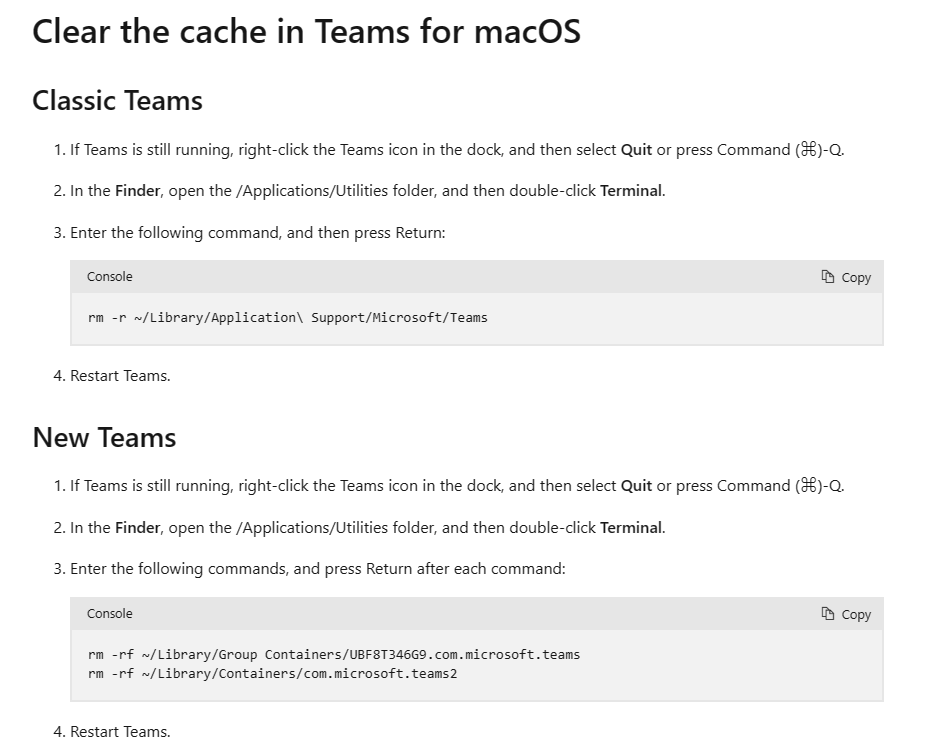The height and width of the screenshot is (753, 925).
Task: Click the bold word Terminal under Classic Teams
Action: pyautogui.click(x=630, y=191)
